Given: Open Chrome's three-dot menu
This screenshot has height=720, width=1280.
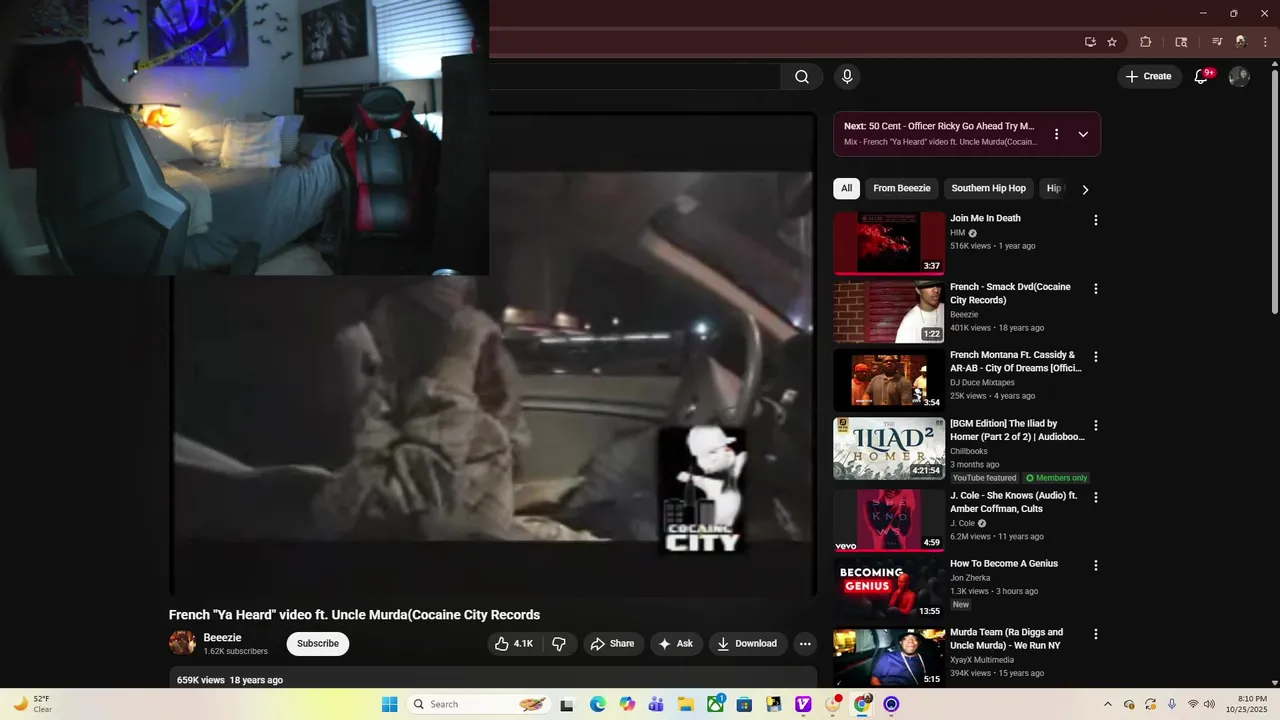Looking at the screenshot, I should (1265, 42).
